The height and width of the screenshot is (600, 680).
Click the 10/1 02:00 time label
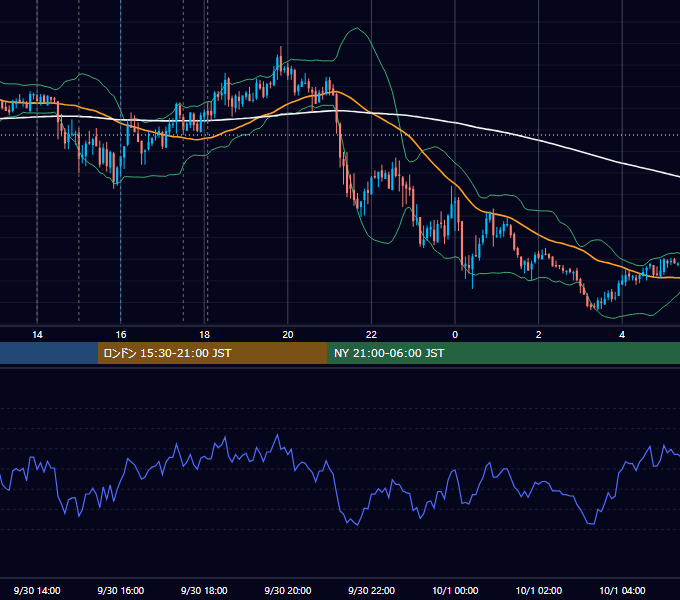tap(539, 590)
